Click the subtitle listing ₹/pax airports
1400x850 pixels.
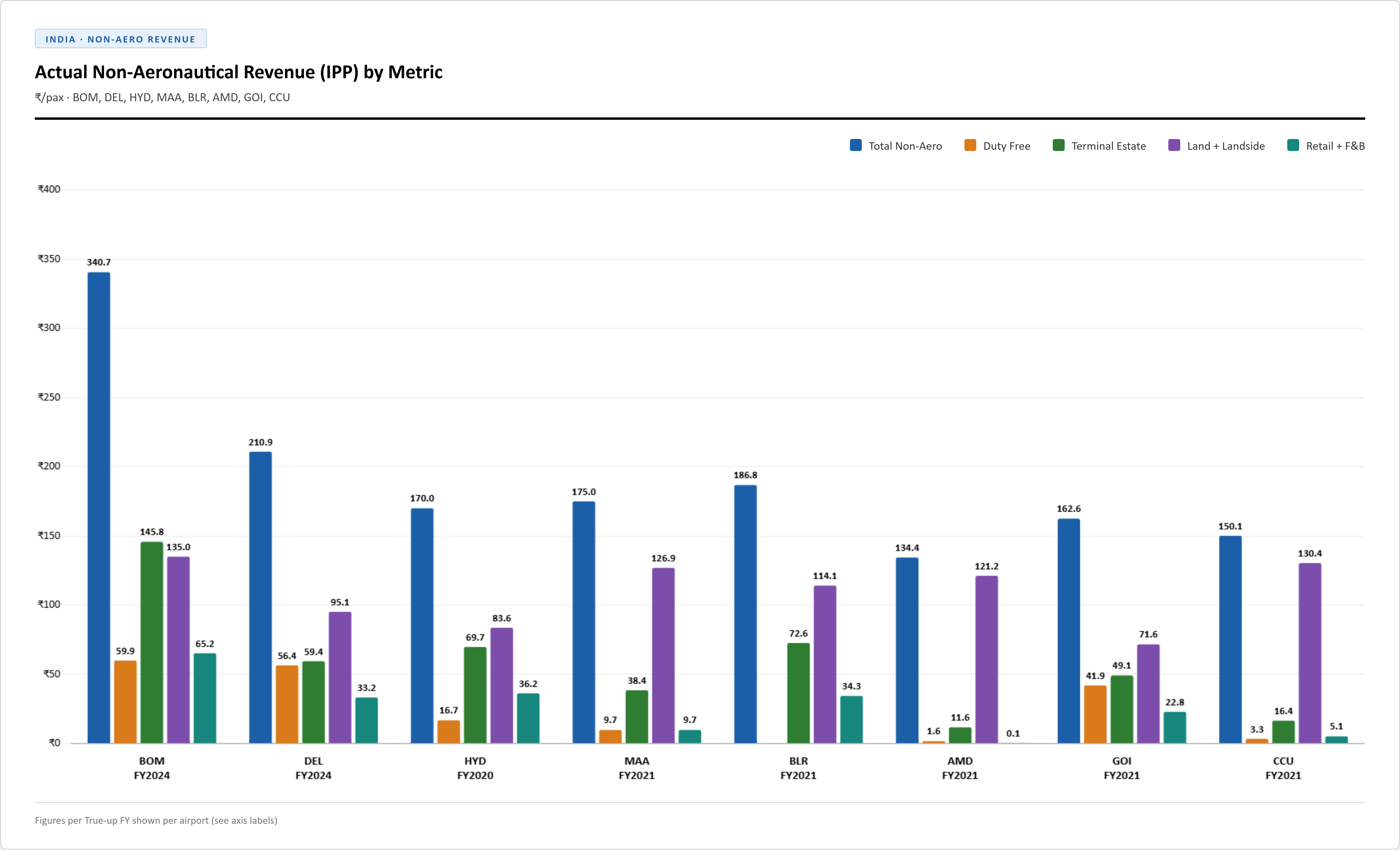point(162,97)
